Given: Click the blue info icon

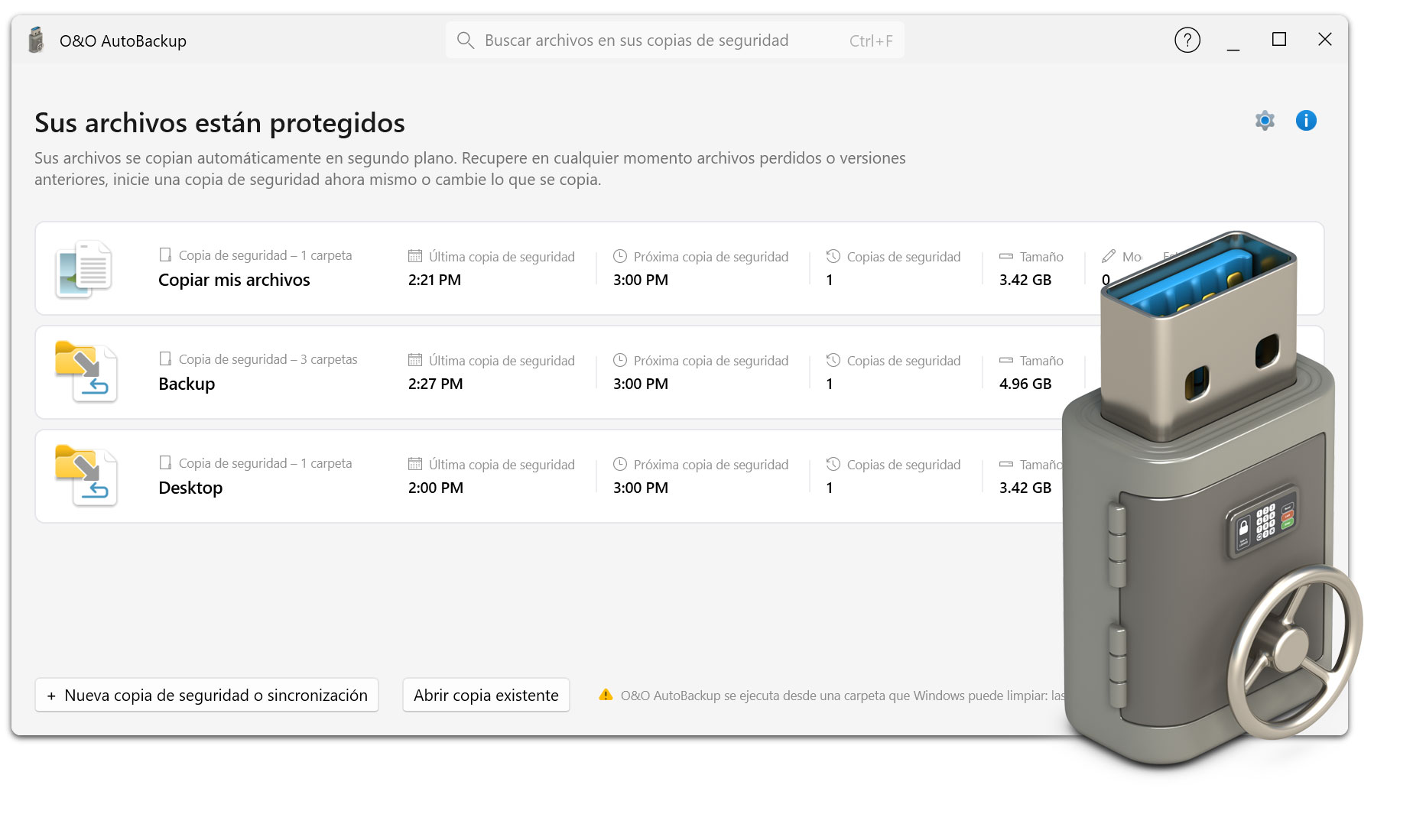Looking at the screenshot, I should click(1306, 121).
